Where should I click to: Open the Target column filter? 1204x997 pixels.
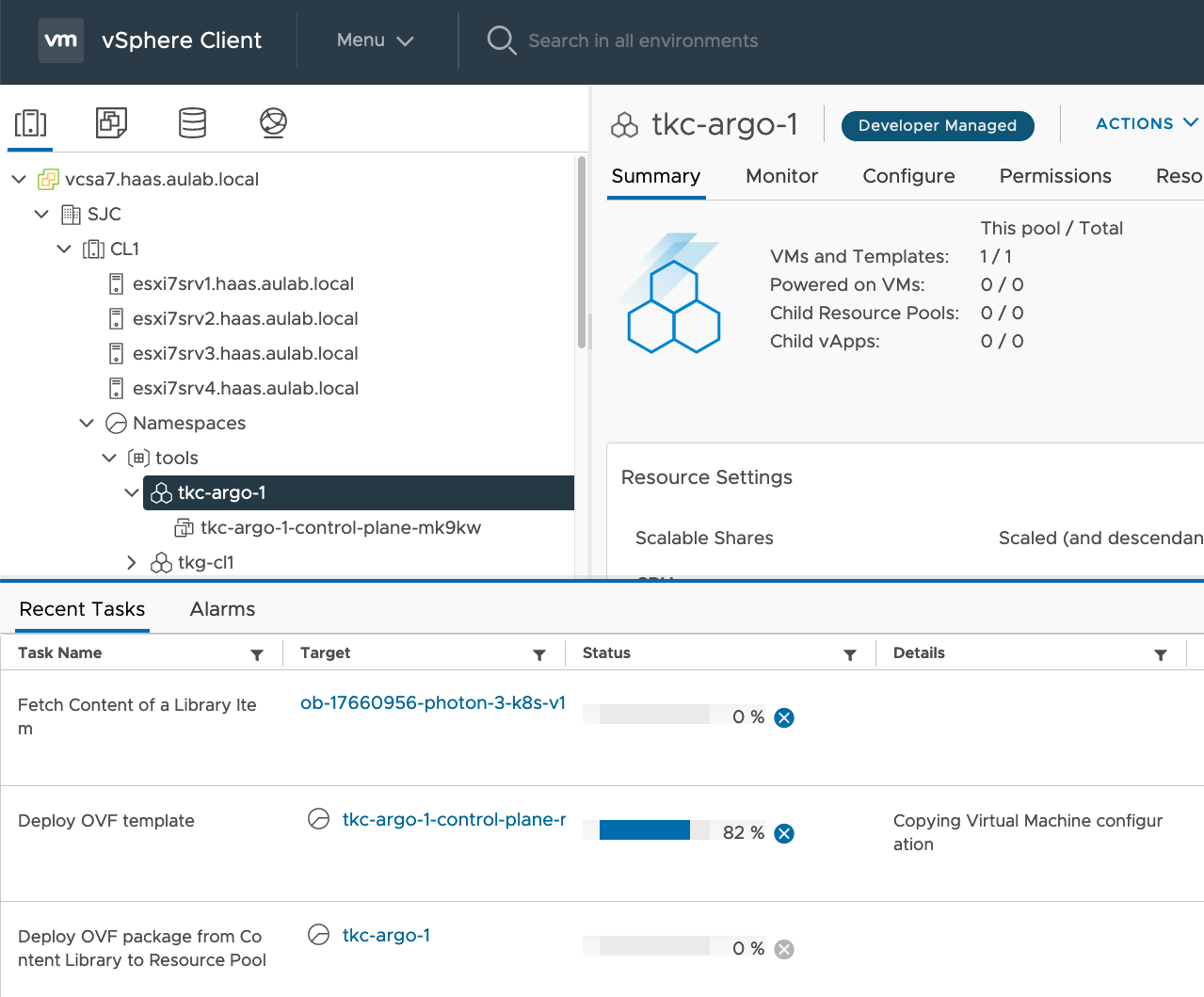click(x=538, y=653)
